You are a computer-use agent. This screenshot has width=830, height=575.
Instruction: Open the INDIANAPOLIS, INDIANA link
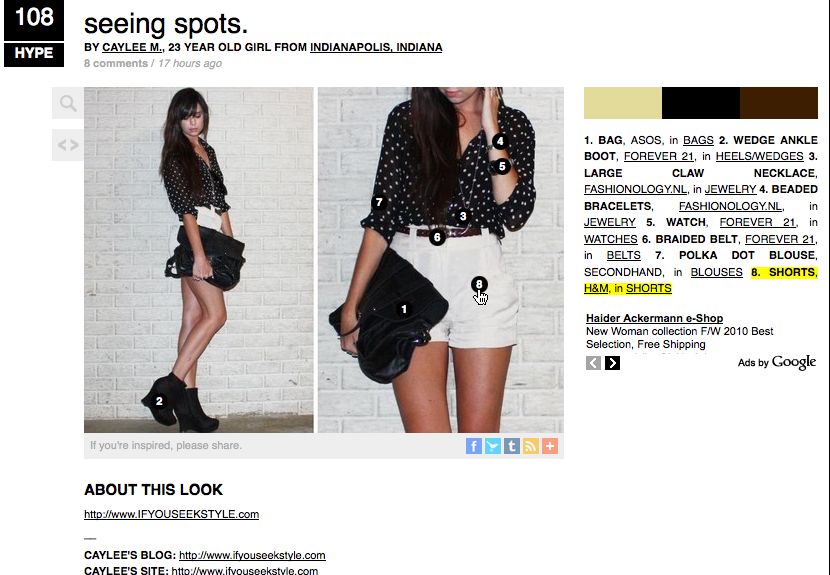pos(376,47)
